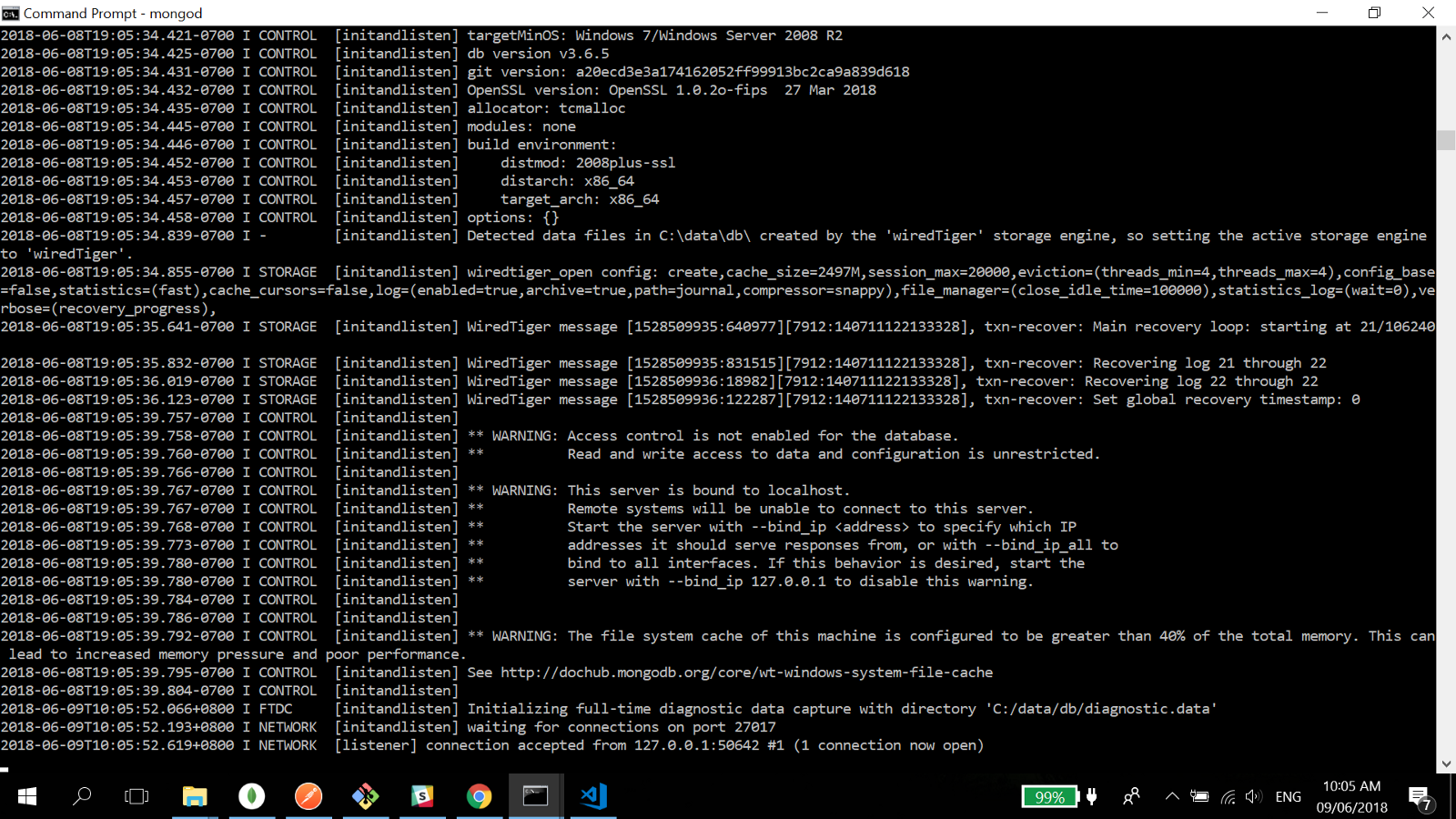Click the console scrollbar down arrow
This screenshot has width=1456, height=819.
1446,764
